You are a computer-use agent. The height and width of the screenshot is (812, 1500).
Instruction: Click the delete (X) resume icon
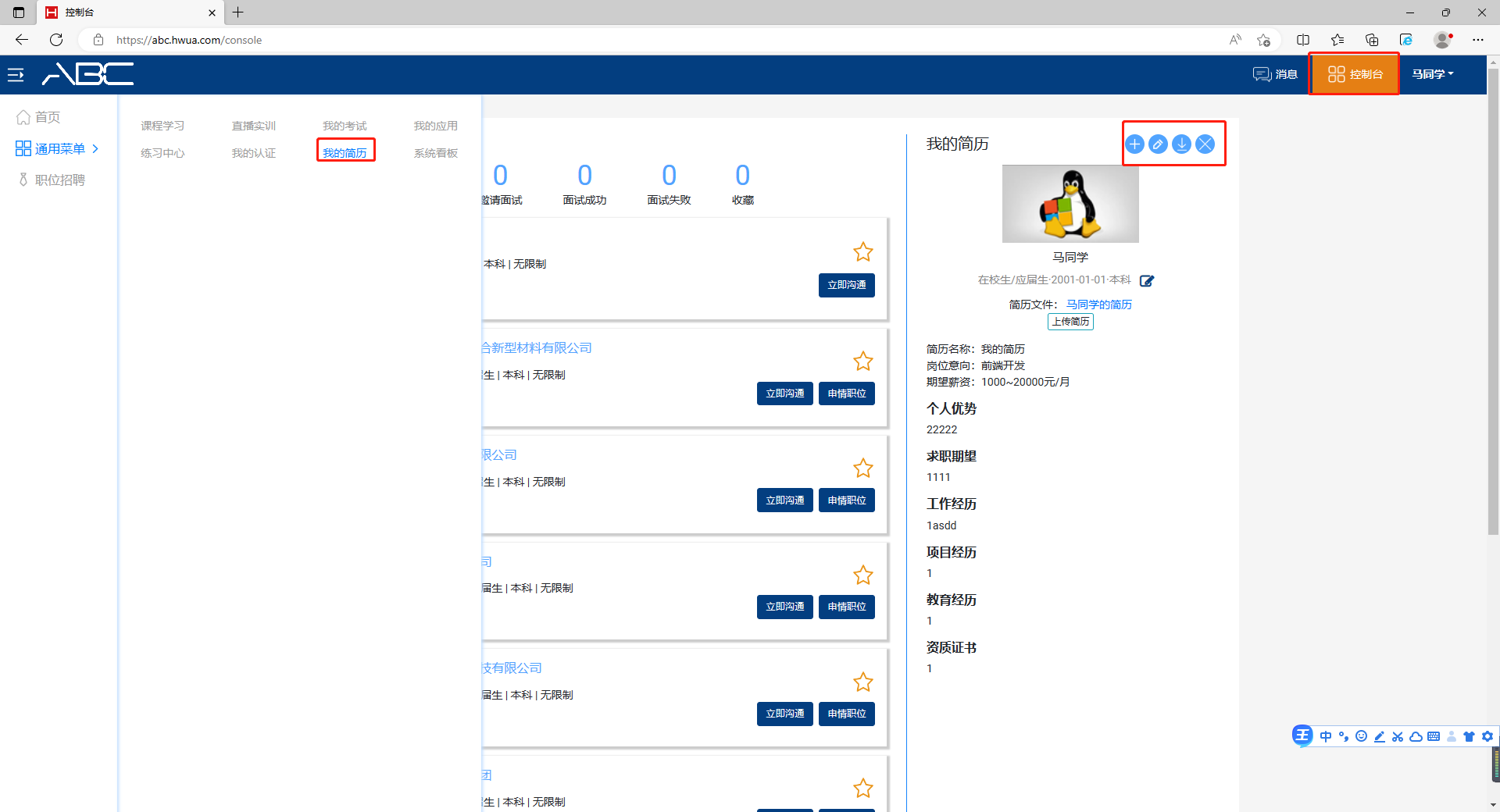pos(1205,144)
